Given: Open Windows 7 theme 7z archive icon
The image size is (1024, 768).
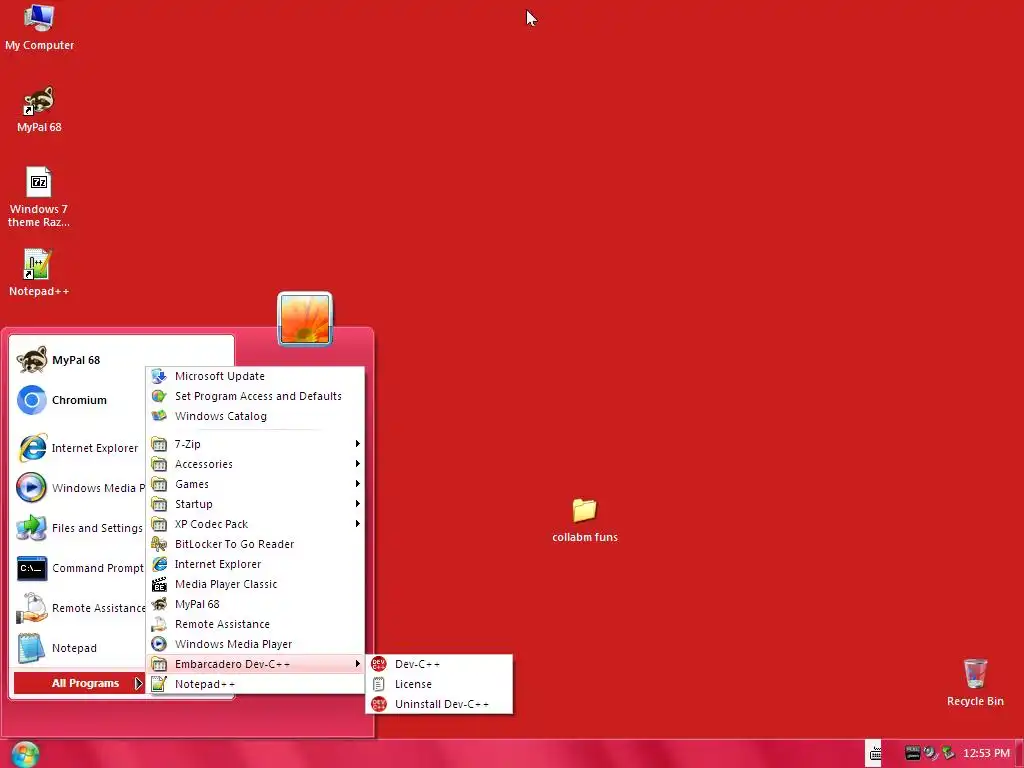Looking at the screenshot, I should [39, 197].
